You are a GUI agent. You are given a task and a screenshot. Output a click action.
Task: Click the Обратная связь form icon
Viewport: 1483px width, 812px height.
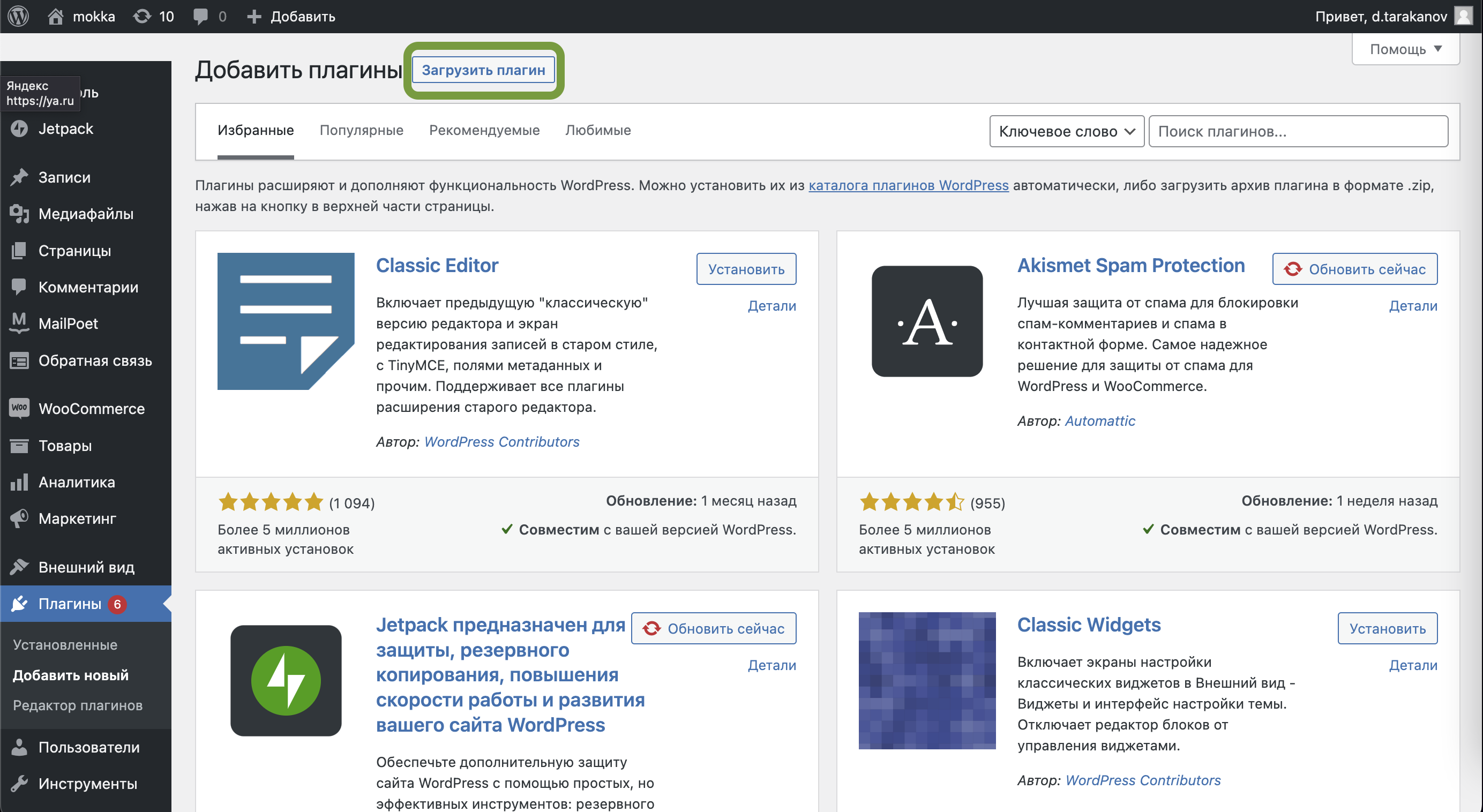tap(19, 361)
